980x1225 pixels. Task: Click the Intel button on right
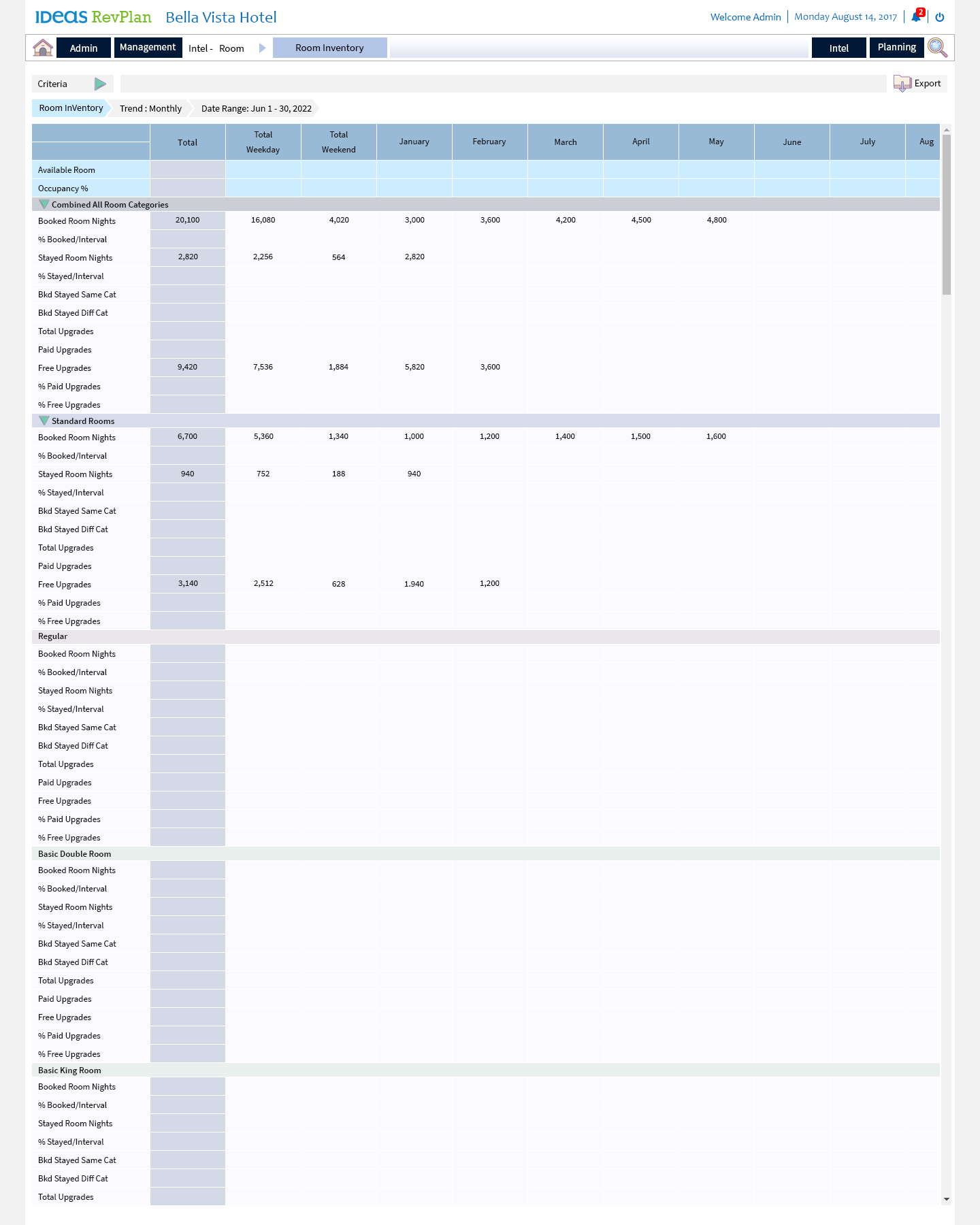[x=838, y=48]
